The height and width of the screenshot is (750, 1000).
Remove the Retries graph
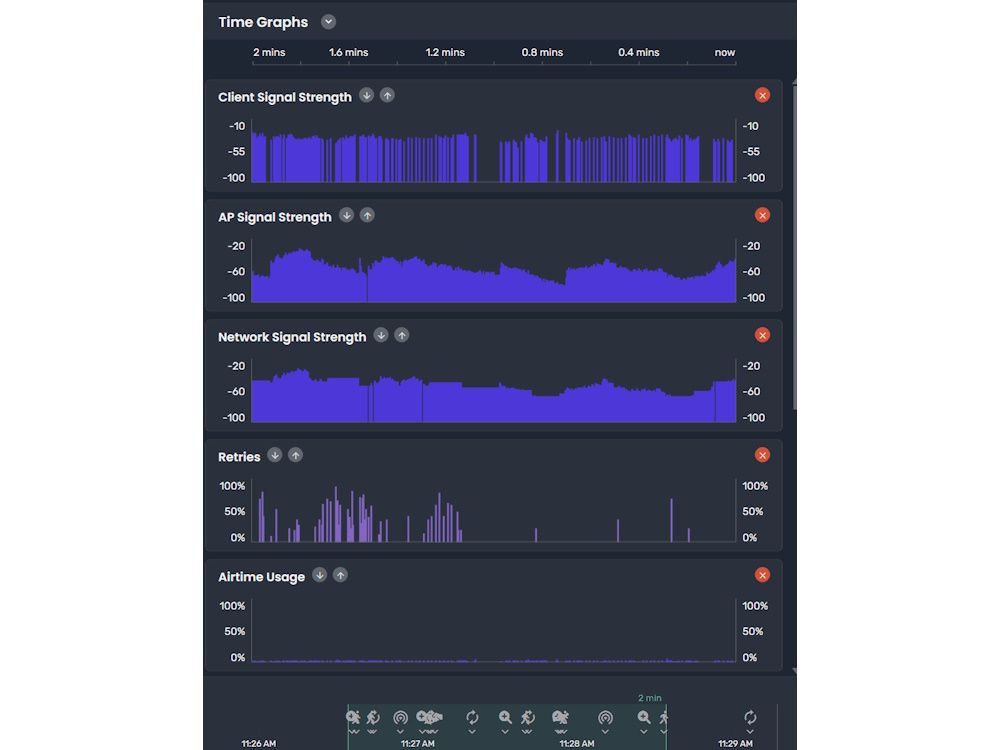click(x=762, y=455)
